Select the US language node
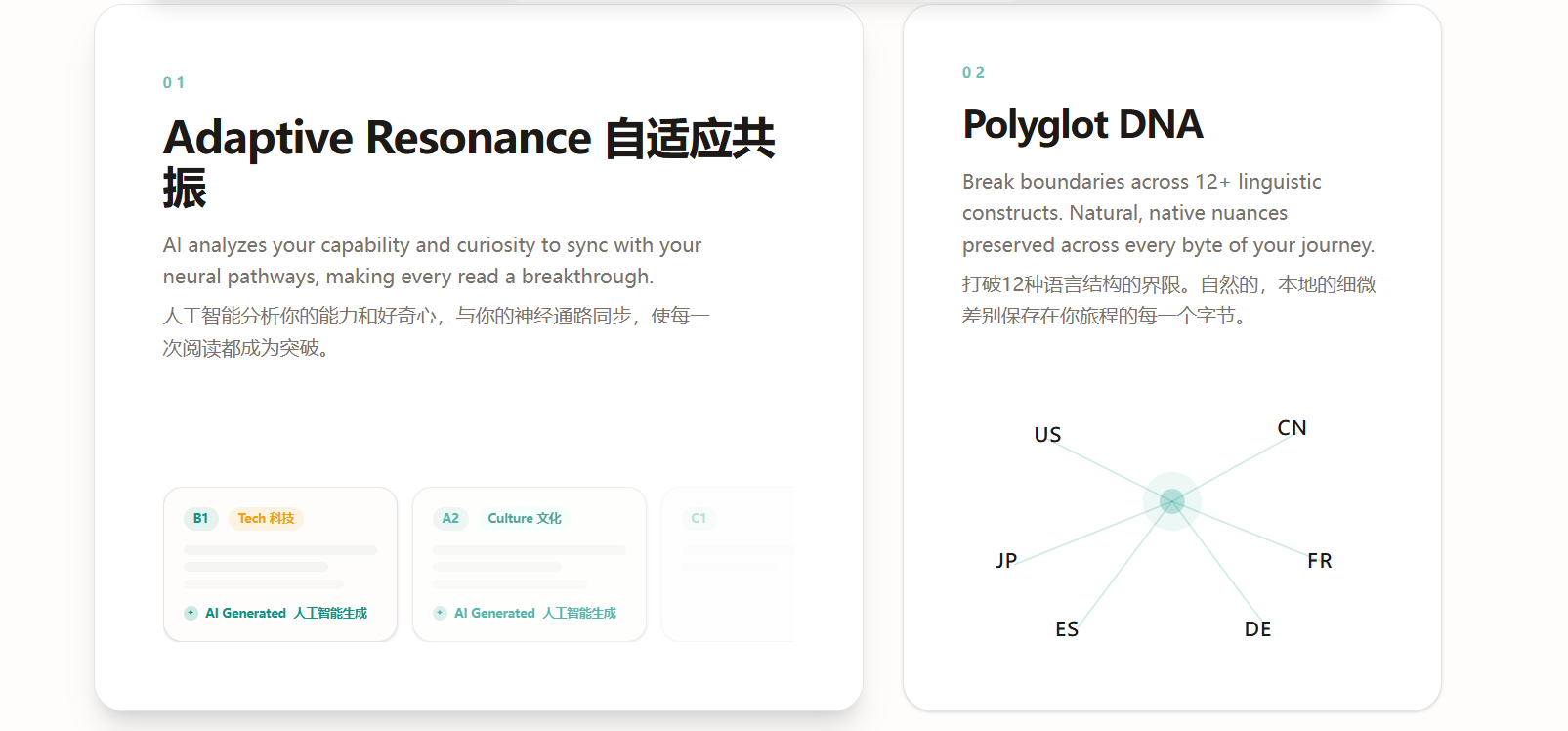This screenshot has height=731, width=1568. [1047, 435]
